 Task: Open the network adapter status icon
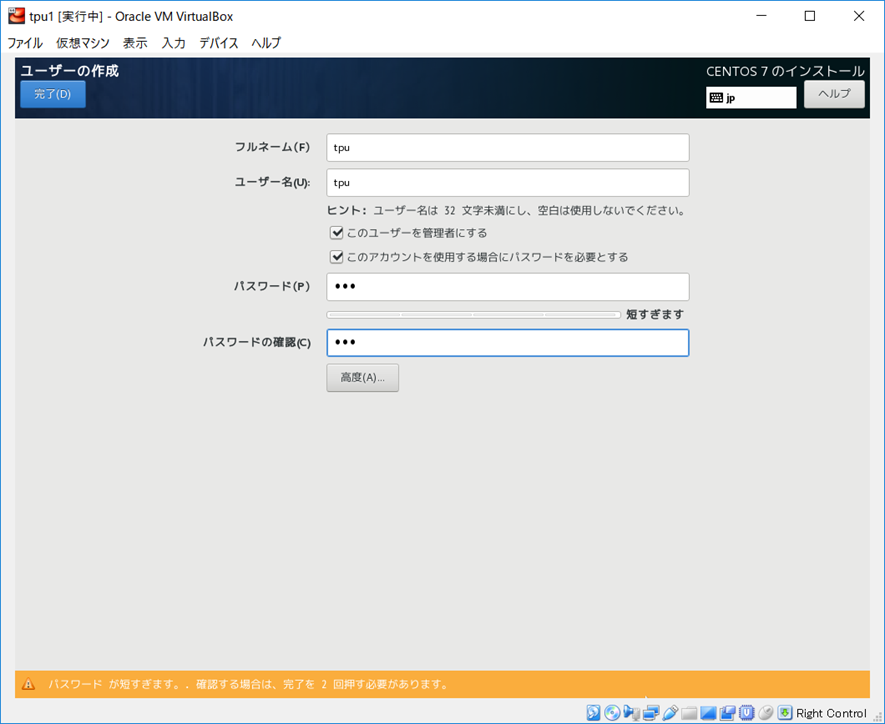(x=651, y=713)
